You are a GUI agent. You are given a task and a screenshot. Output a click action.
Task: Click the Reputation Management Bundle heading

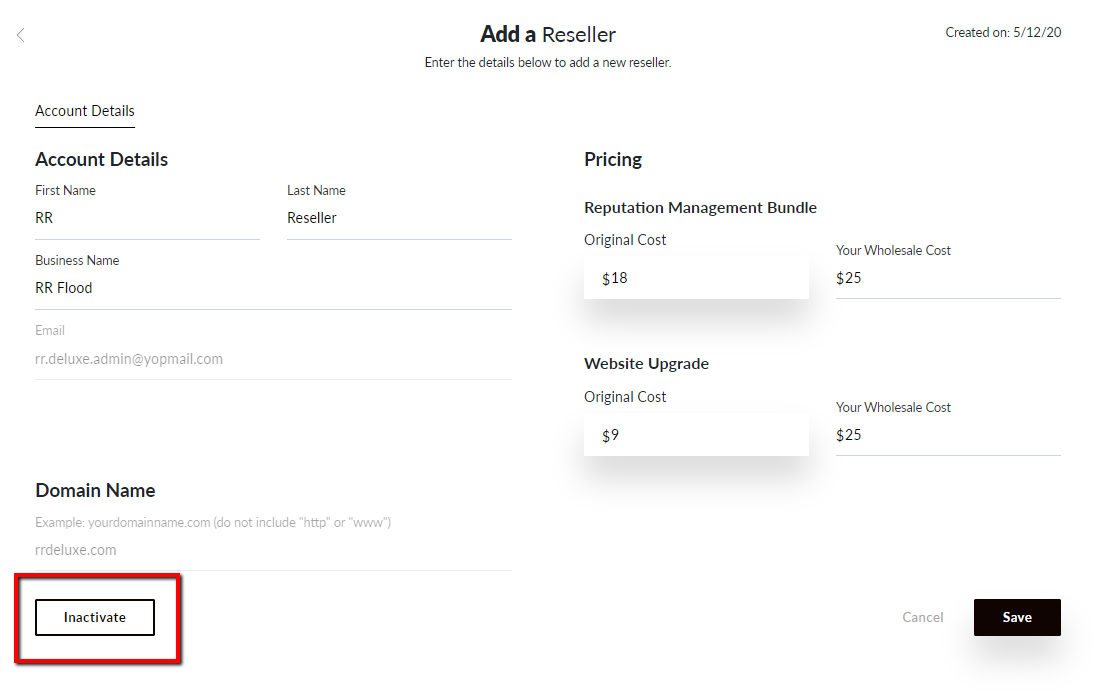700,208
